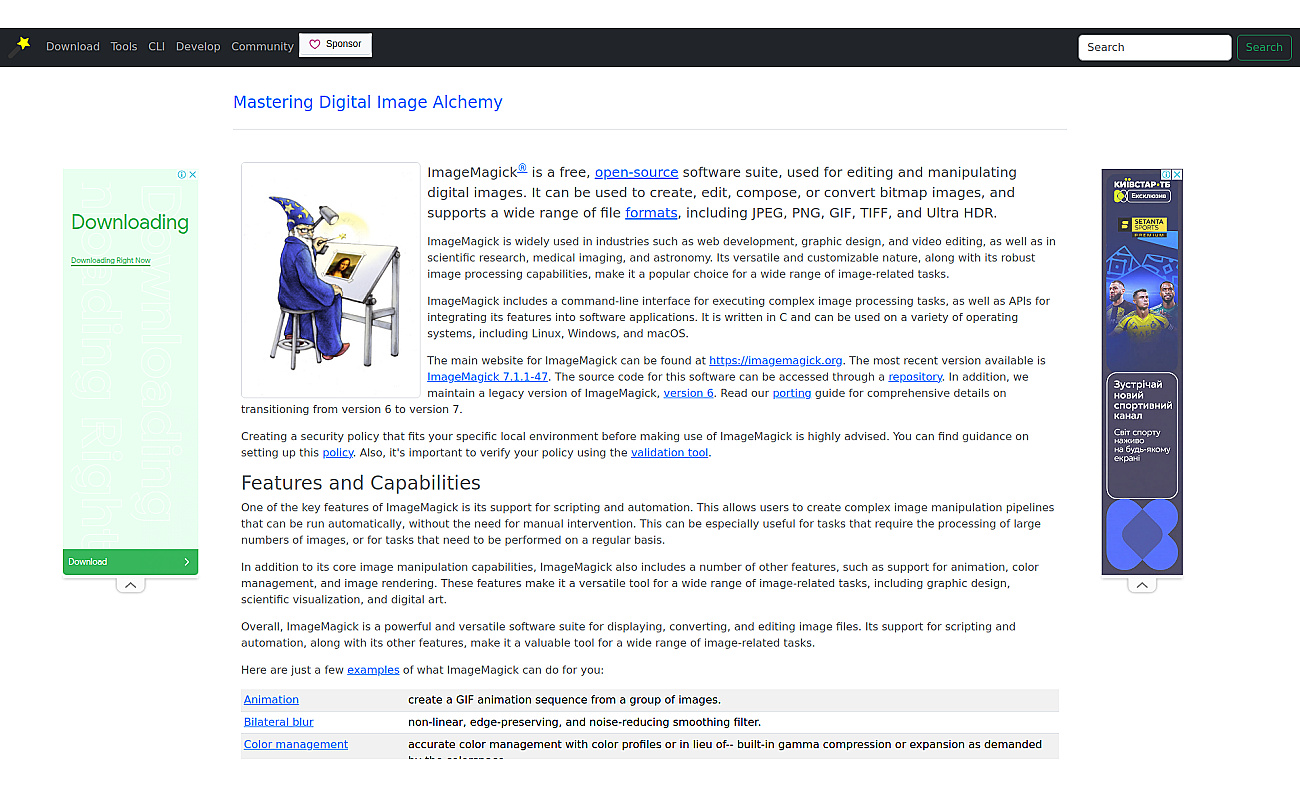Open the Color management table link
Image resolution: width=1300 pixels, height=788 pixels.
click(296, 744)
